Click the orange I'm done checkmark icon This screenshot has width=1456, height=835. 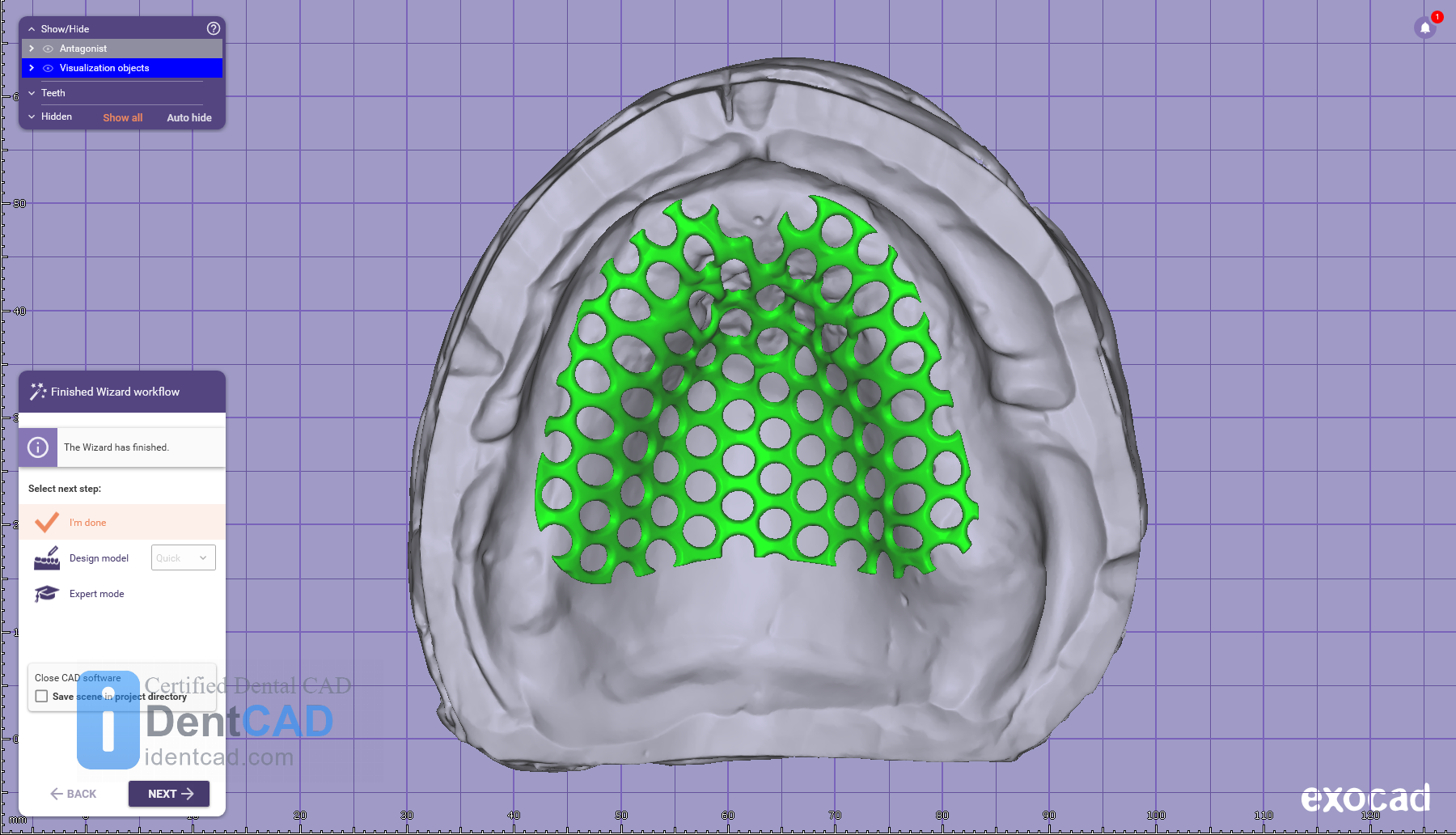pyautogui.click(x=47, y=522)
